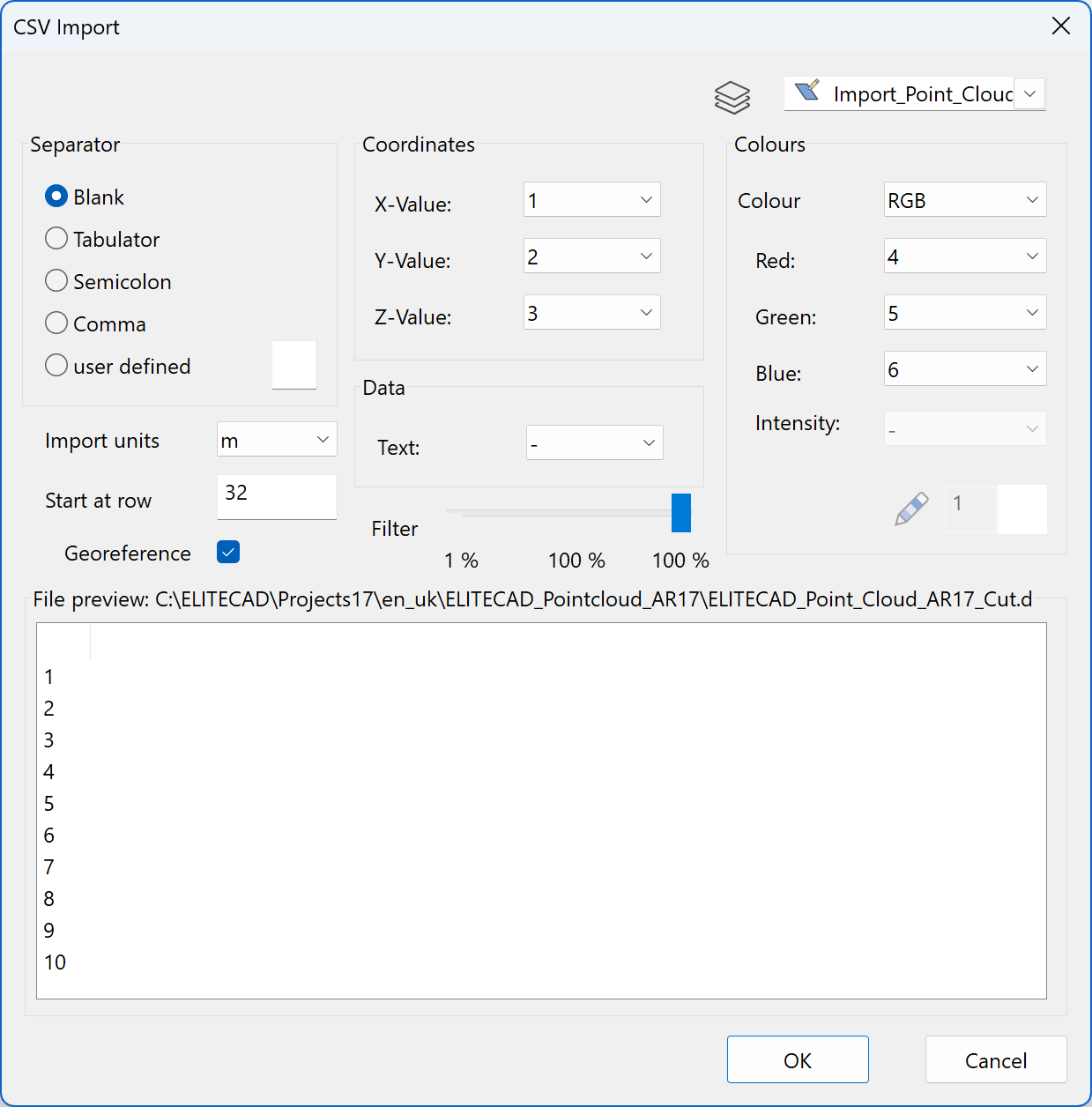The width and height of the screenshot is (1092, 1107).
Task: Disable the Georeference checkbox
Action: point(227,552)
